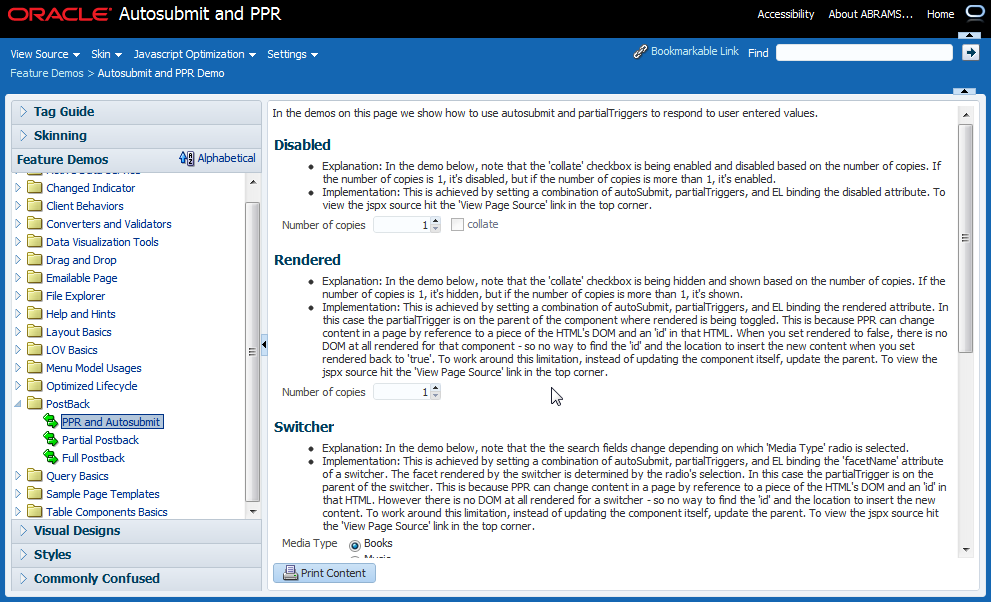Click the Menu Model Usages folder icon

(x=35, y=368)
